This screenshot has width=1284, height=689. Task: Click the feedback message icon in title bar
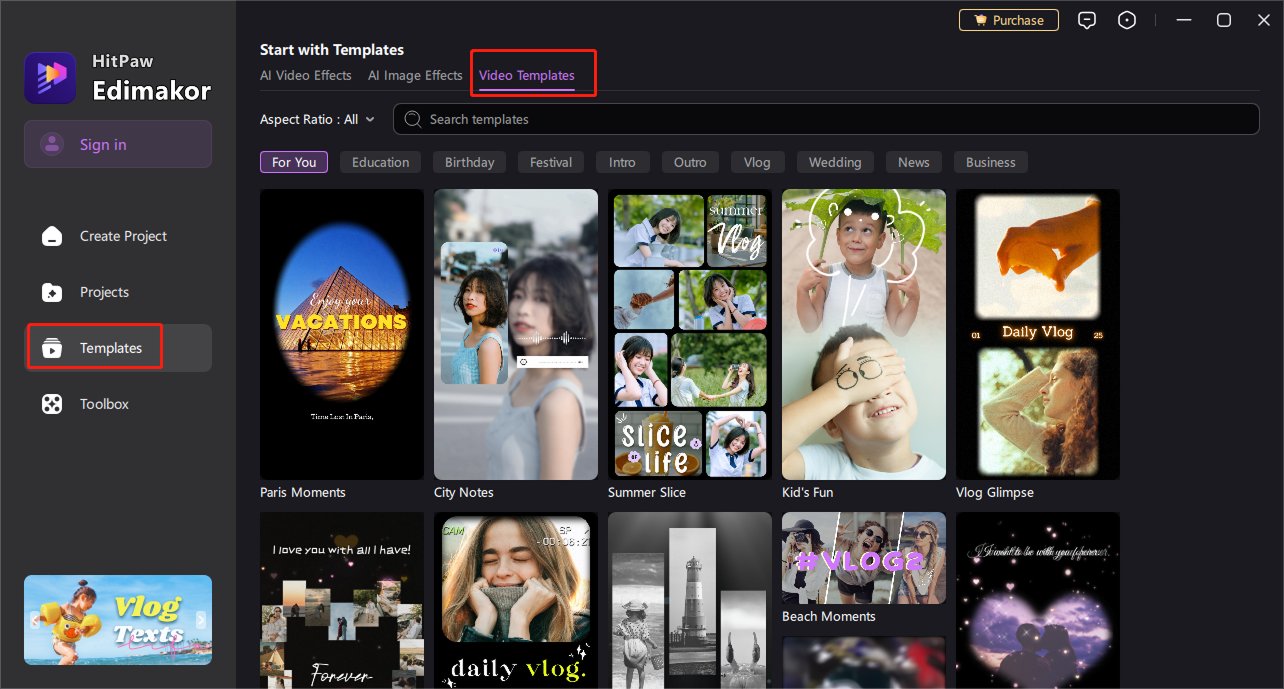point(1087,21)
